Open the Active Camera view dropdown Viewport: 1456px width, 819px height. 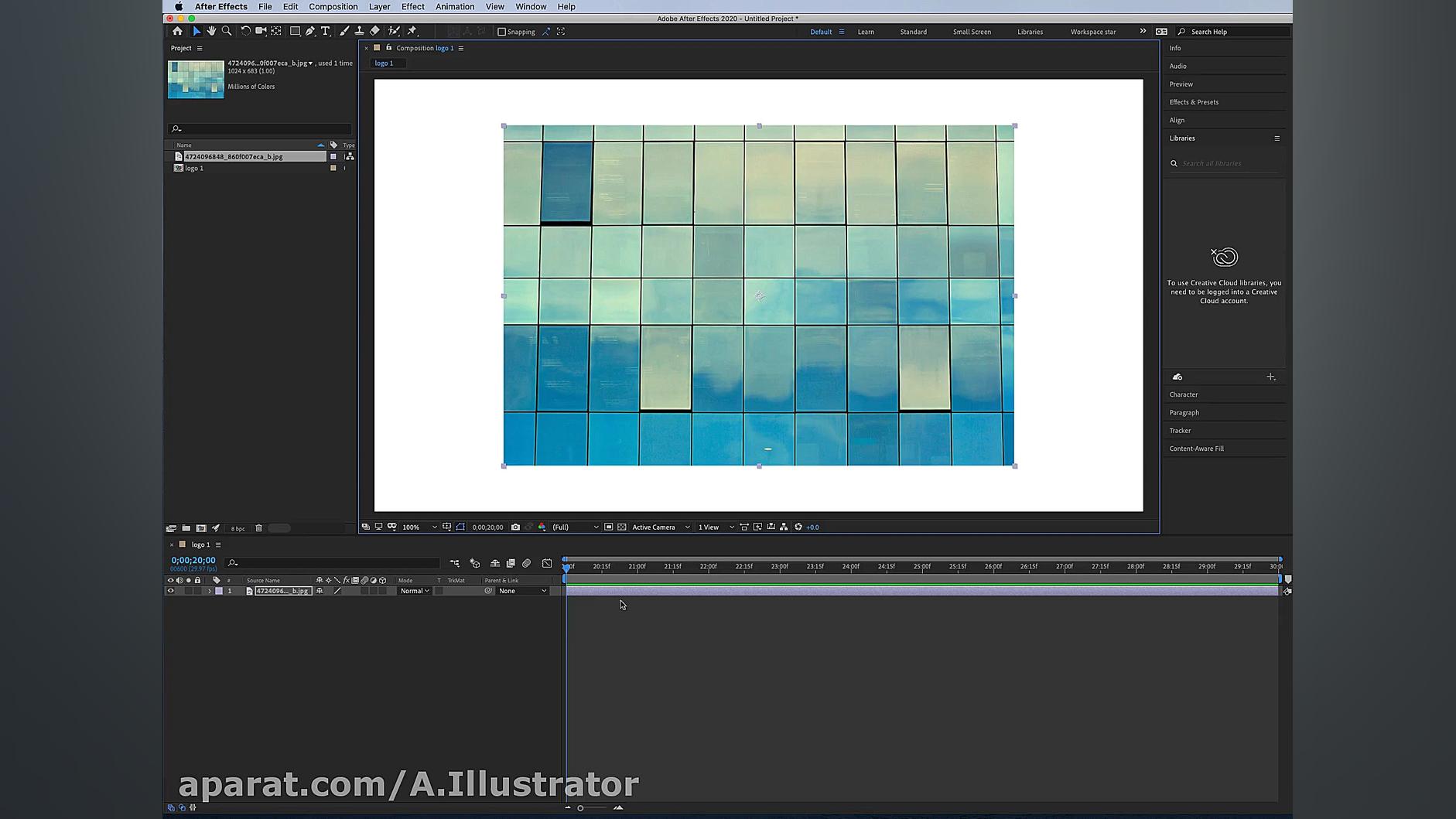661,527
